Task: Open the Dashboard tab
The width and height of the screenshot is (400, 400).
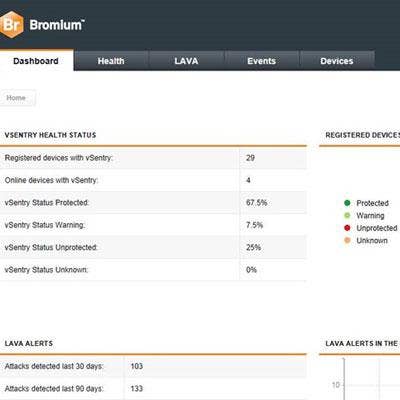Action: tap(36, 61)
